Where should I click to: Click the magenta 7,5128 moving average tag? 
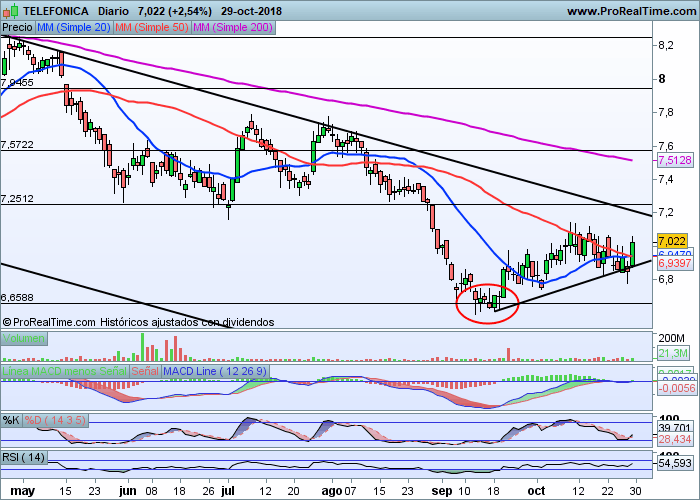point(675,160)
